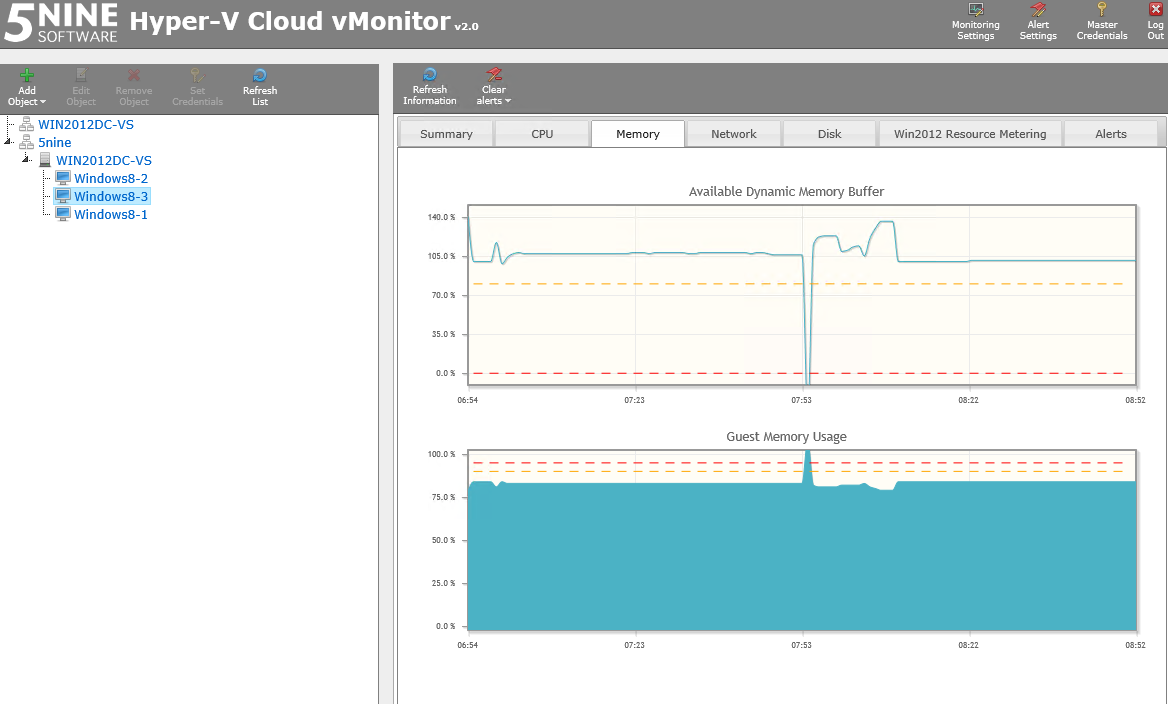Open Alert Settings

coord(1038,22)
